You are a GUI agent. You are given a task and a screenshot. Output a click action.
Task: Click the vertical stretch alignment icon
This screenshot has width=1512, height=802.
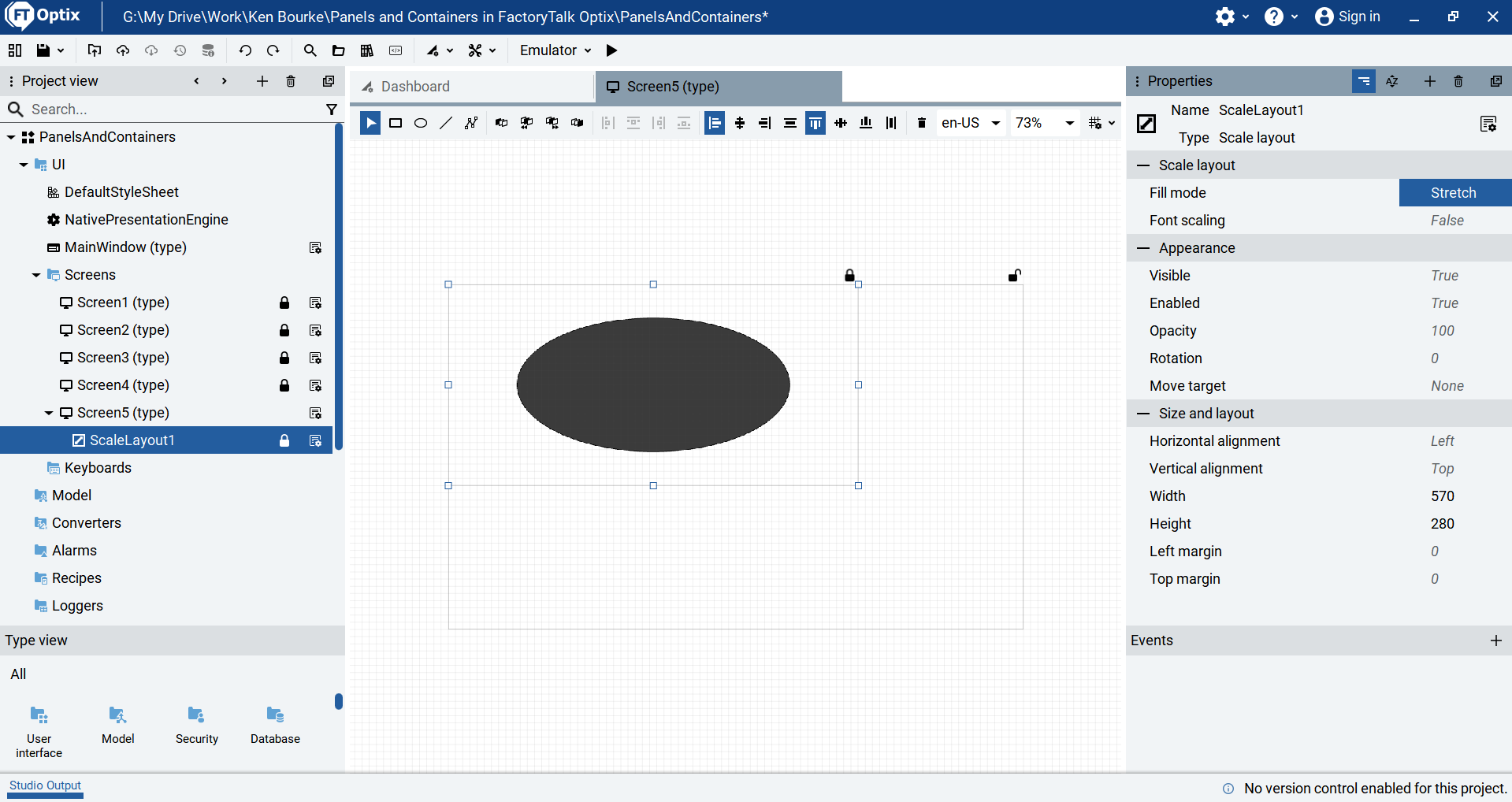pyautogui.click(x=891, y=123)
